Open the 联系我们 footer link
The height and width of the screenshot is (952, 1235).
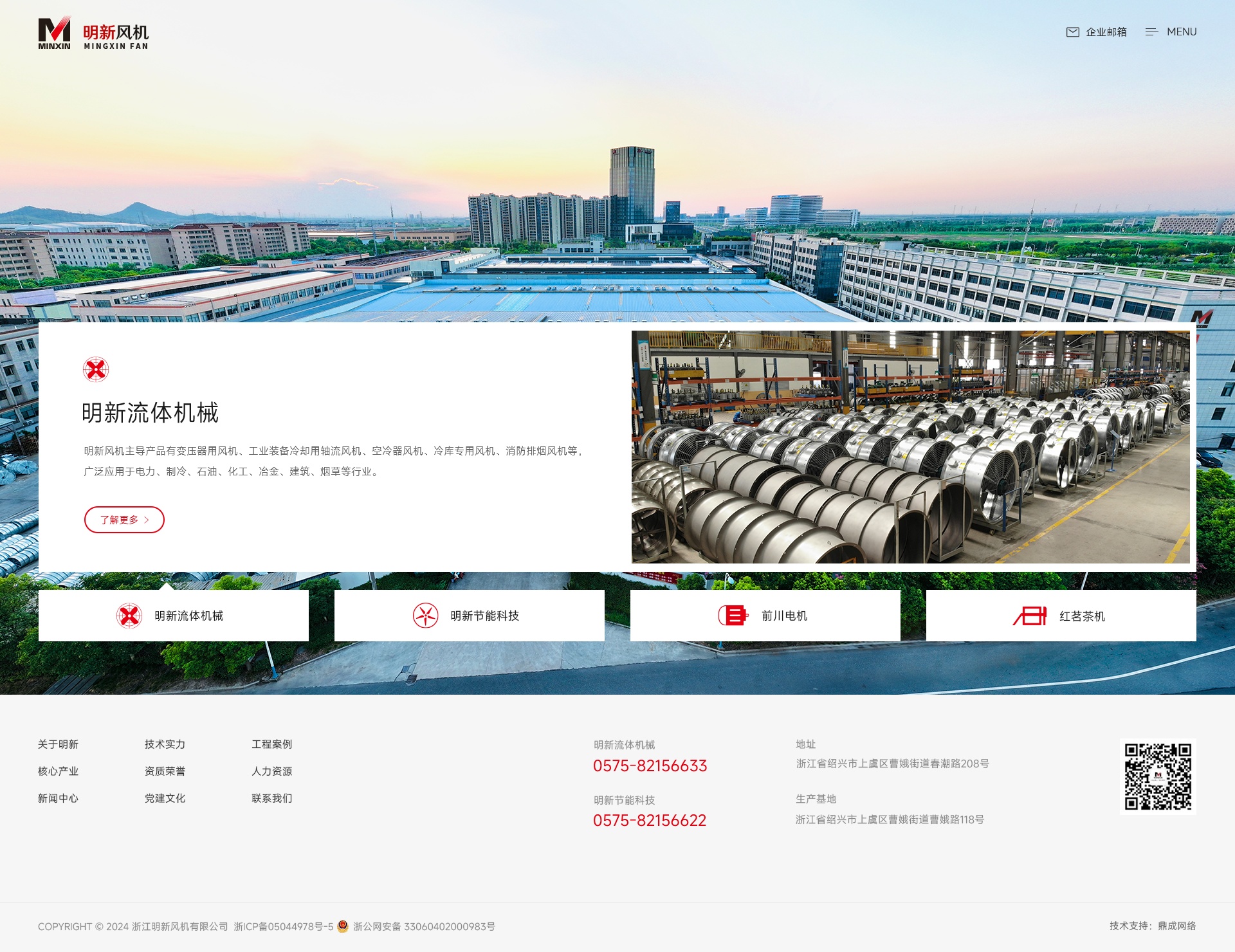(271, 798)
